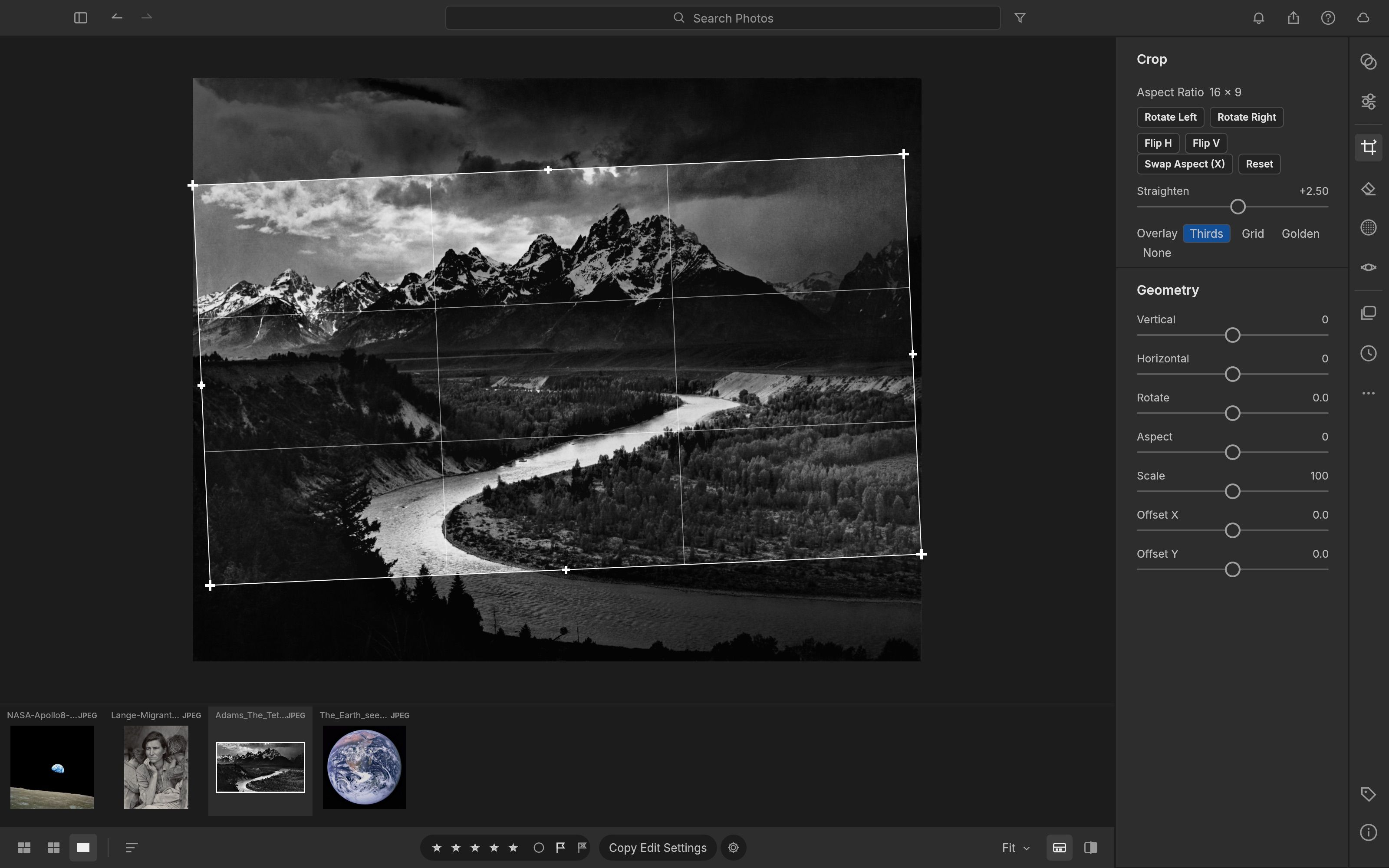
Task: Open the three-dots more options icon
Action: click(x=1368, y=393)
